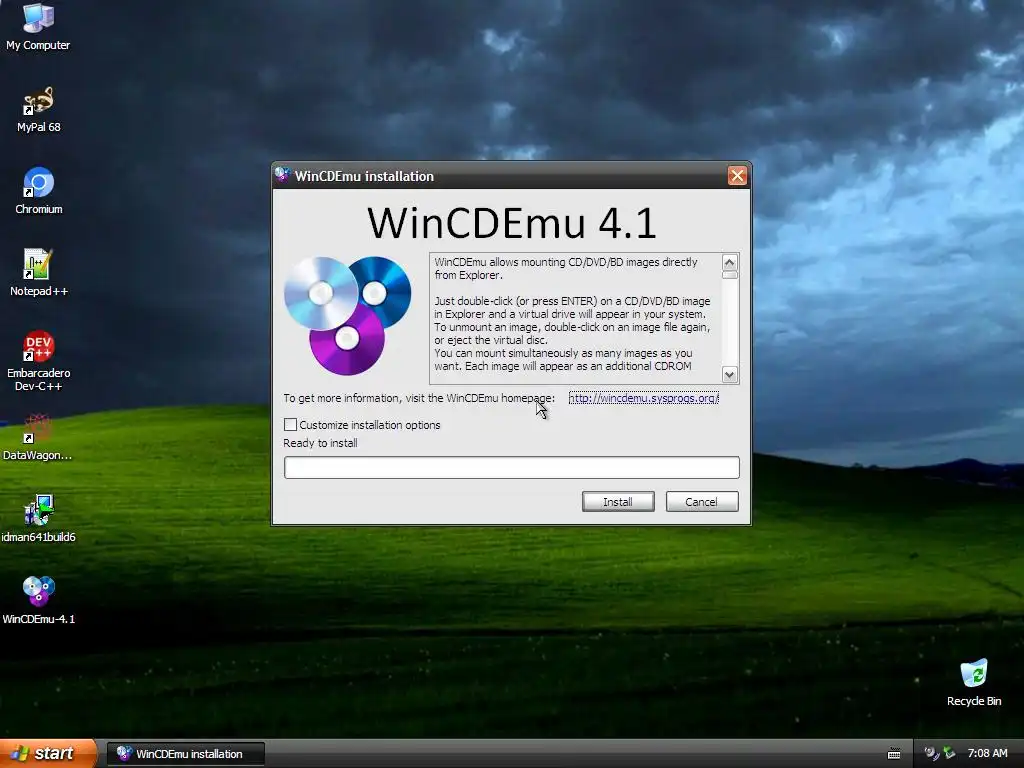Click the "WinCDEmu 4.1" heading
The width and height of the screenshot is (1024, 768).
(511, 223)
